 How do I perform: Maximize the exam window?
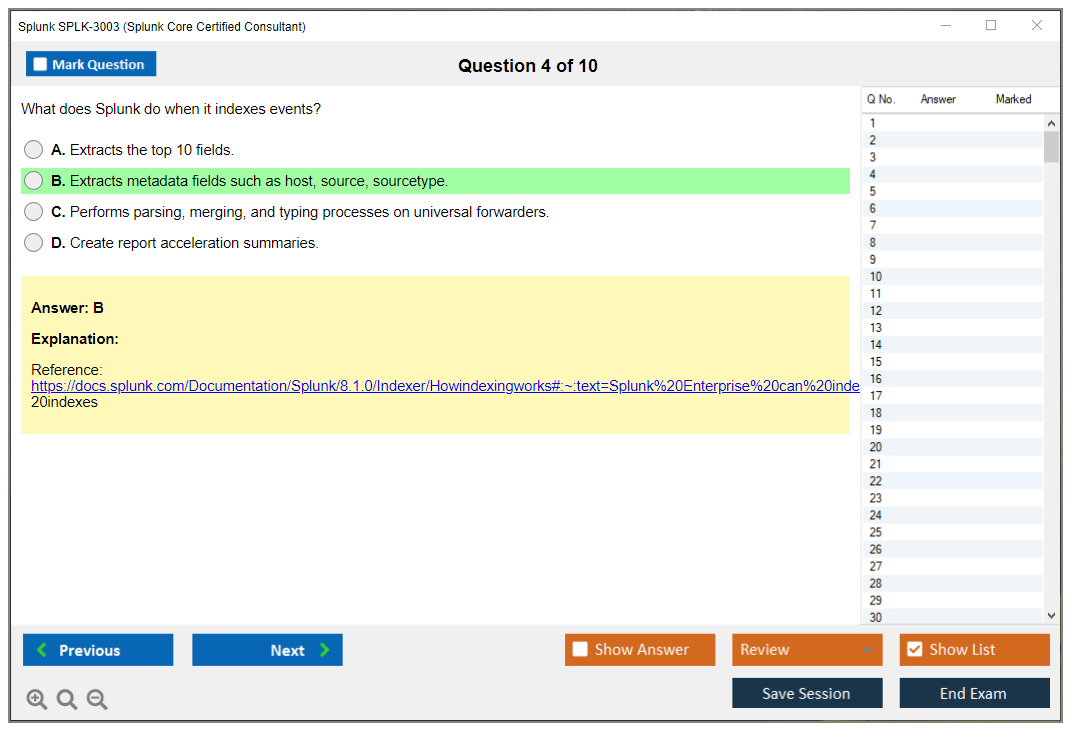point(991,26)
